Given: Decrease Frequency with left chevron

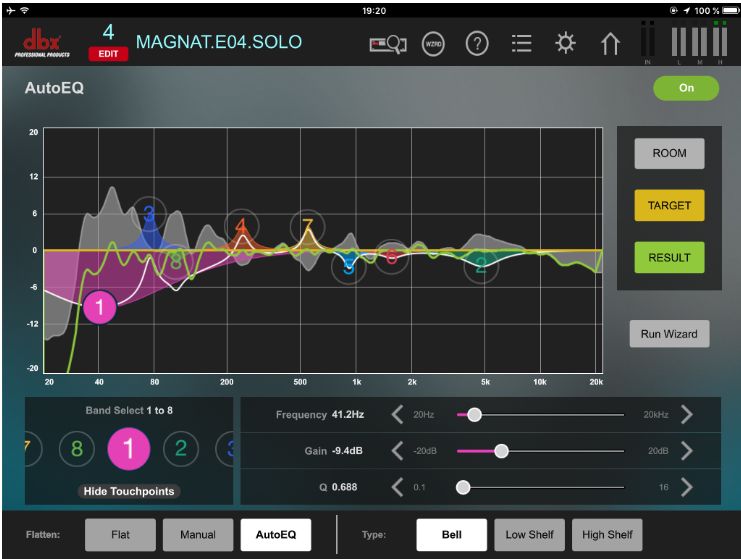Looking at the screenshot, I should (397, 415).
